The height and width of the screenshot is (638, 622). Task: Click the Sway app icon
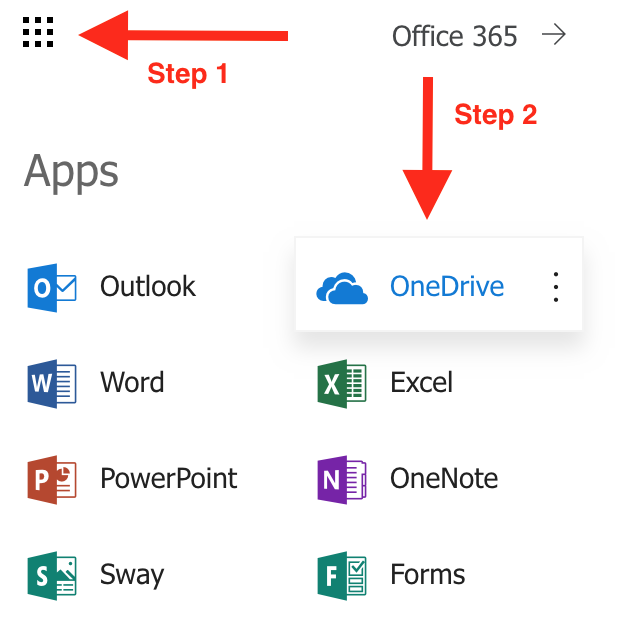52,576
